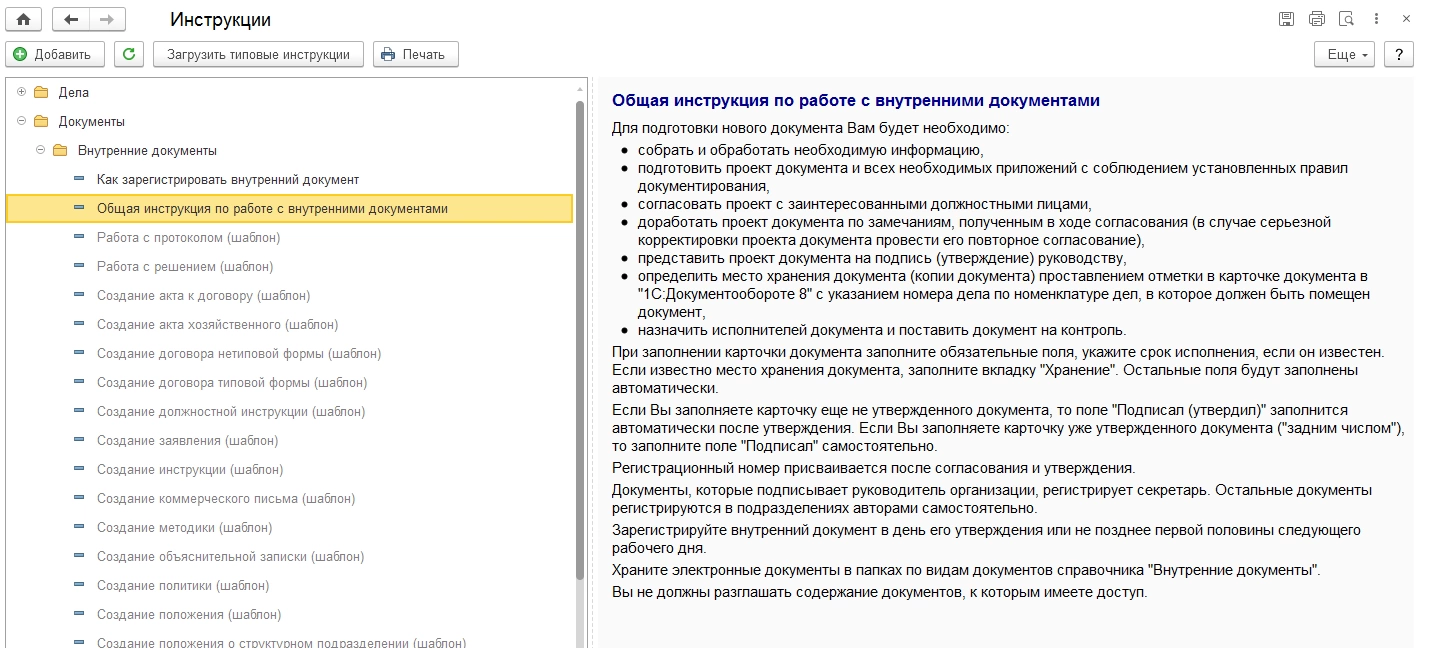Click the Добавить button
Image resolution: width=1430 pixels, height=648 pixels.
tap(55, 54)
